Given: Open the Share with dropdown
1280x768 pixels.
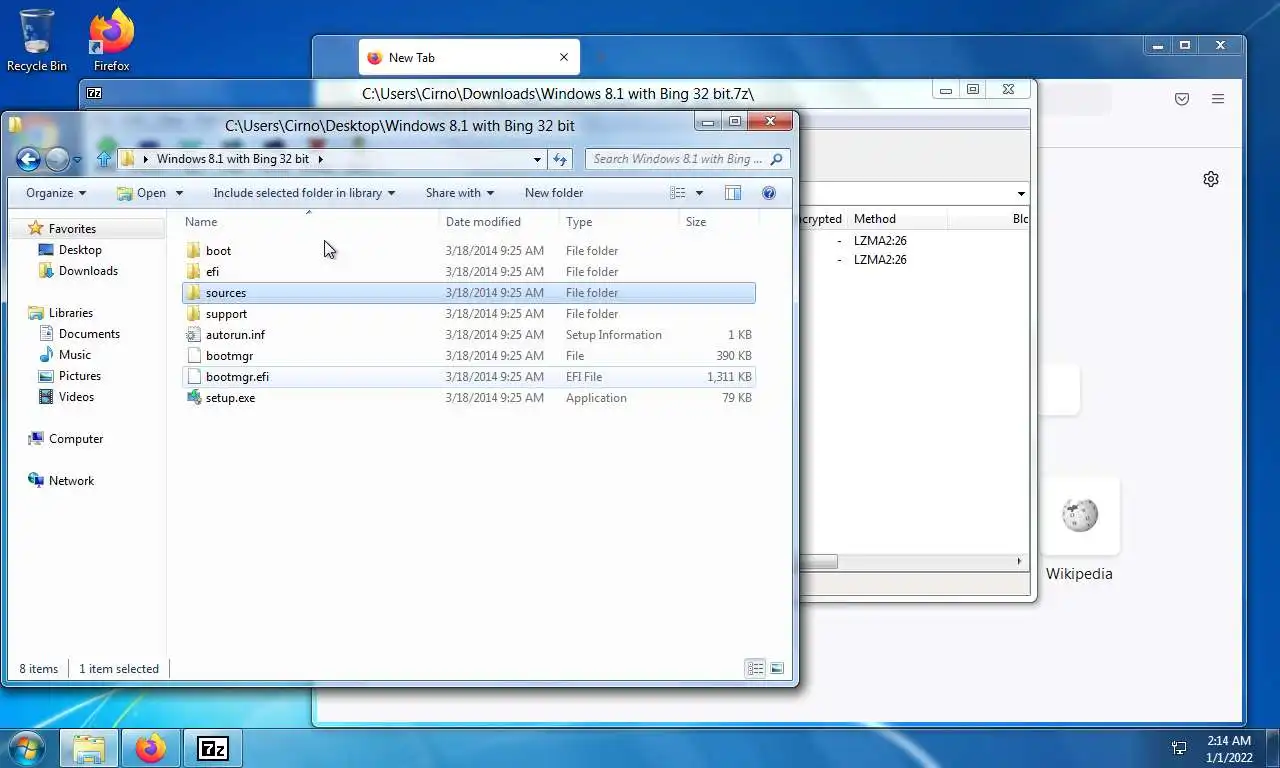Looking at the screenshot, I should pos(460,193).
